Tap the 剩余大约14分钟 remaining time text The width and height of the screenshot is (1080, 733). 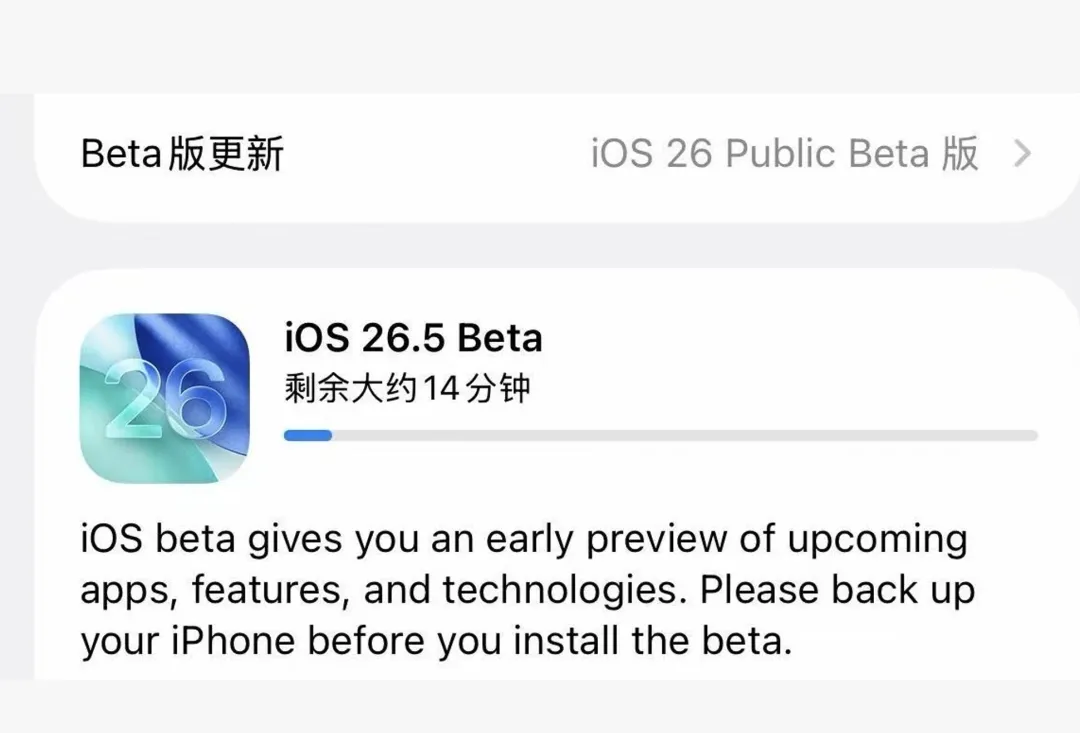406,388
